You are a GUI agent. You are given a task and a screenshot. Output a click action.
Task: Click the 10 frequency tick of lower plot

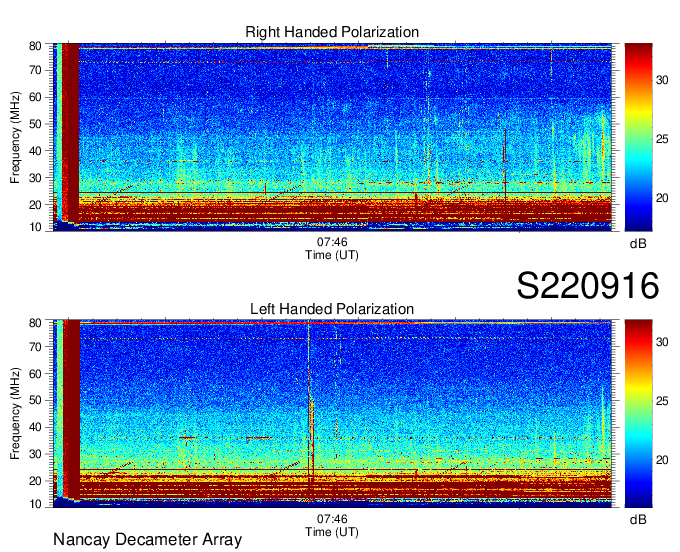(35, 504)
